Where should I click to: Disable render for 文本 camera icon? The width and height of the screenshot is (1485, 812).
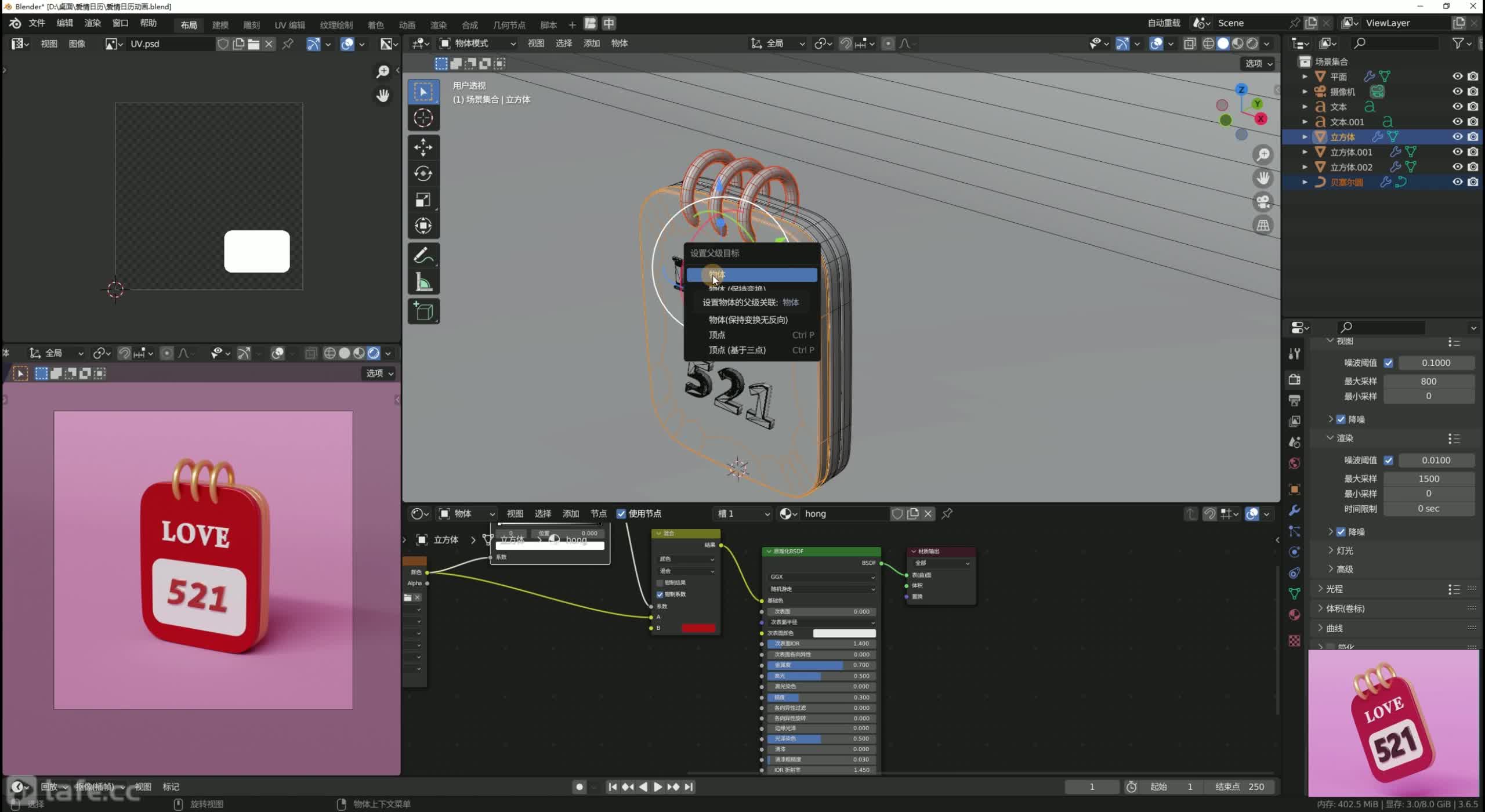[1473, 106]
